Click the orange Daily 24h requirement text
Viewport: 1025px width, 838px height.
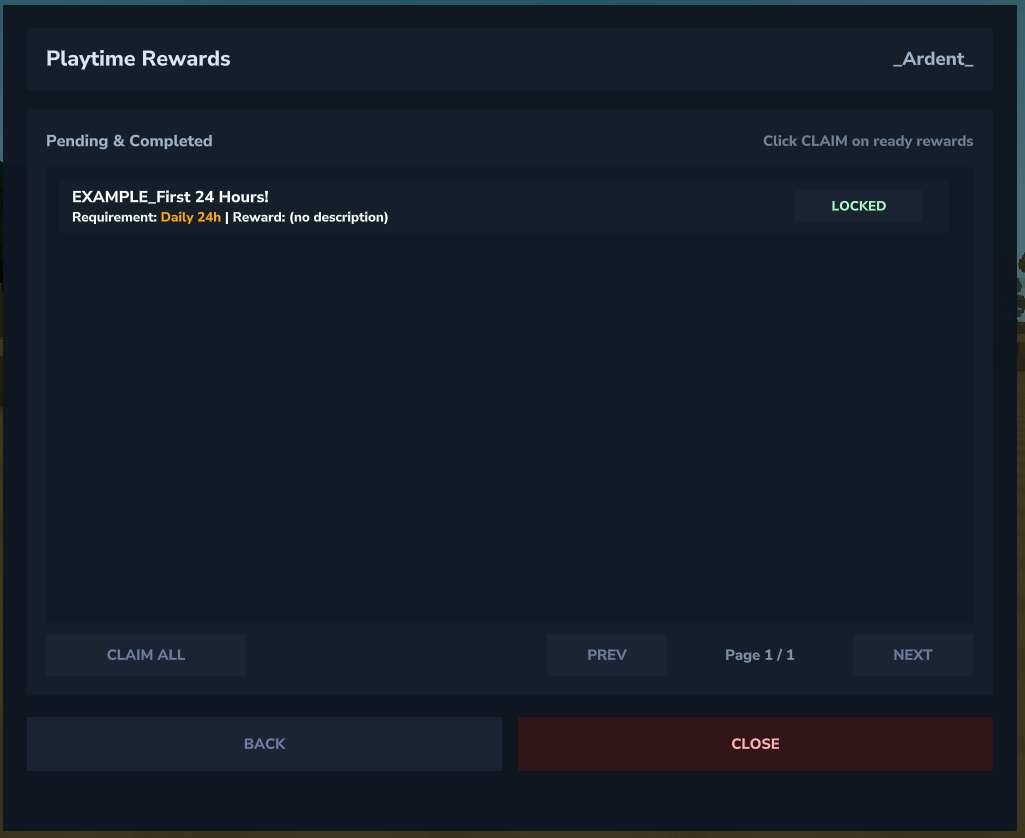[190, 217]
